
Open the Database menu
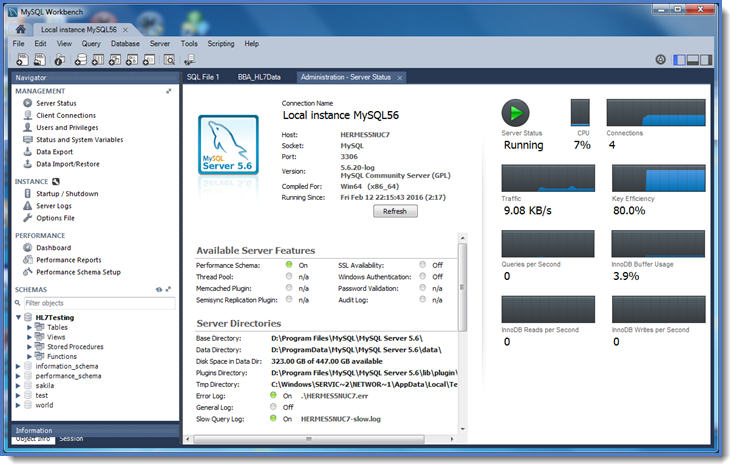click(125, 43)
